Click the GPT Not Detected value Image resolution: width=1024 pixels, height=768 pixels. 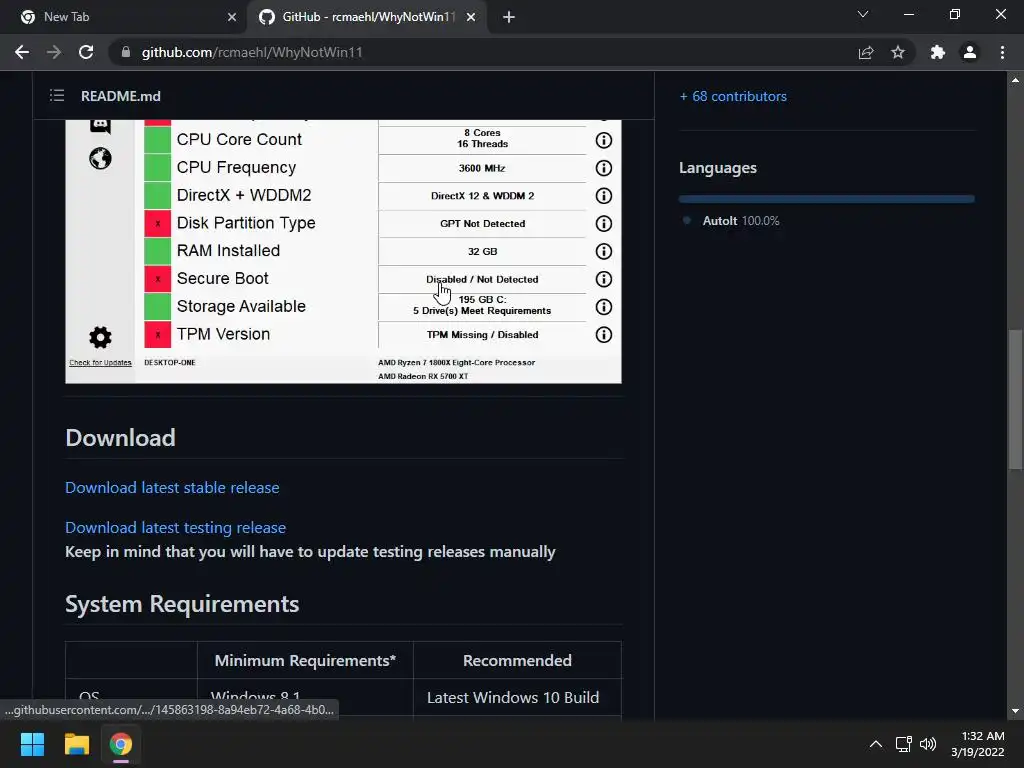tap(483, 223)
